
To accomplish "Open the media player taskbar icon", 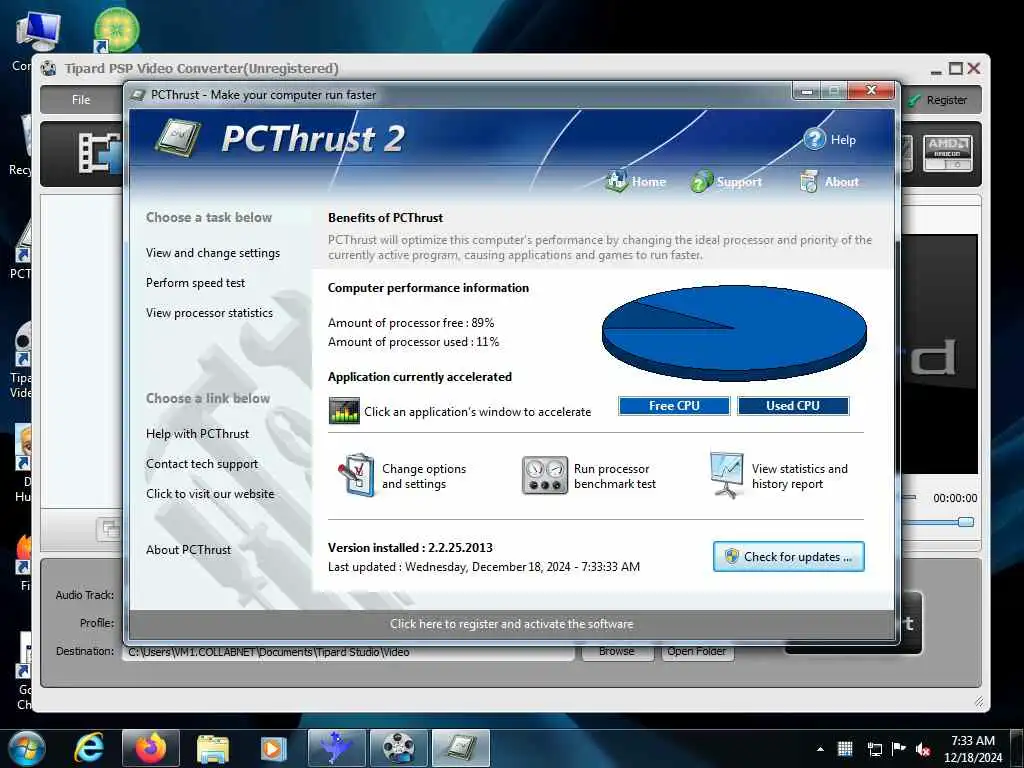I will point(273,748).
